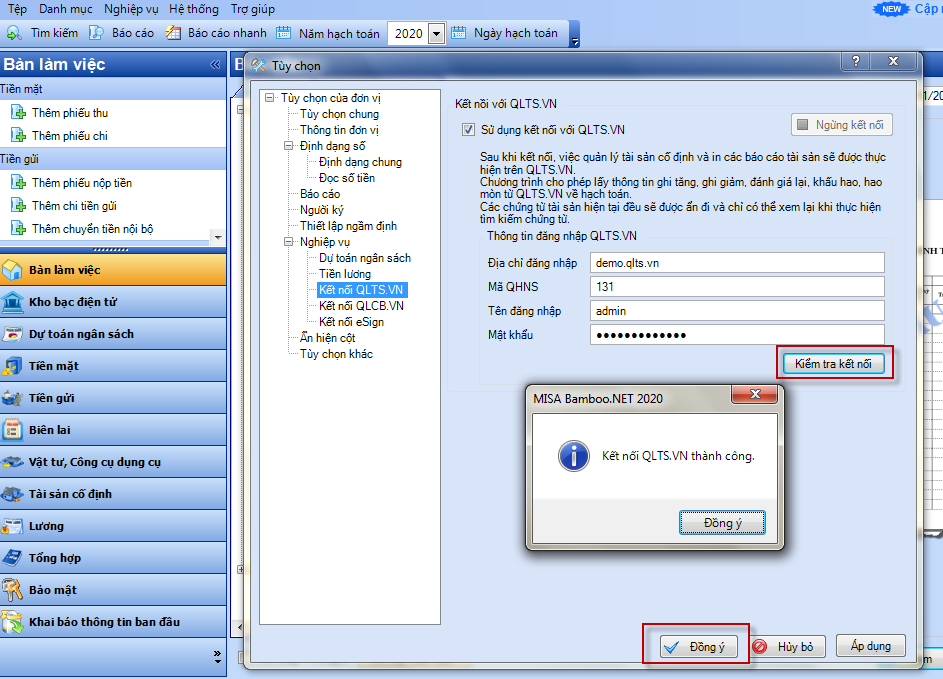
Task: Open the Bảo mật keys icon
Action: (x=12, y=590)
